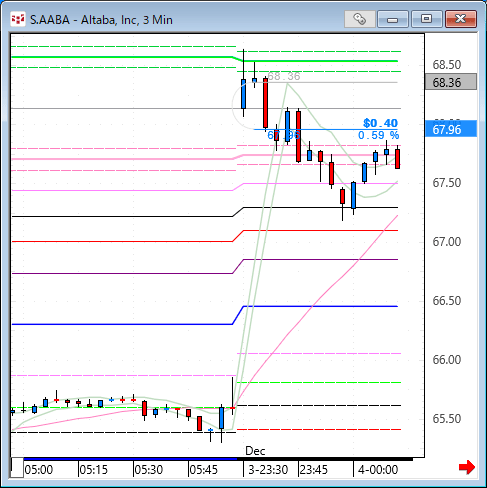This screenshot has width=487, height=488.
Task: Click the 05:30 time axis label
Action: (149, 470)
